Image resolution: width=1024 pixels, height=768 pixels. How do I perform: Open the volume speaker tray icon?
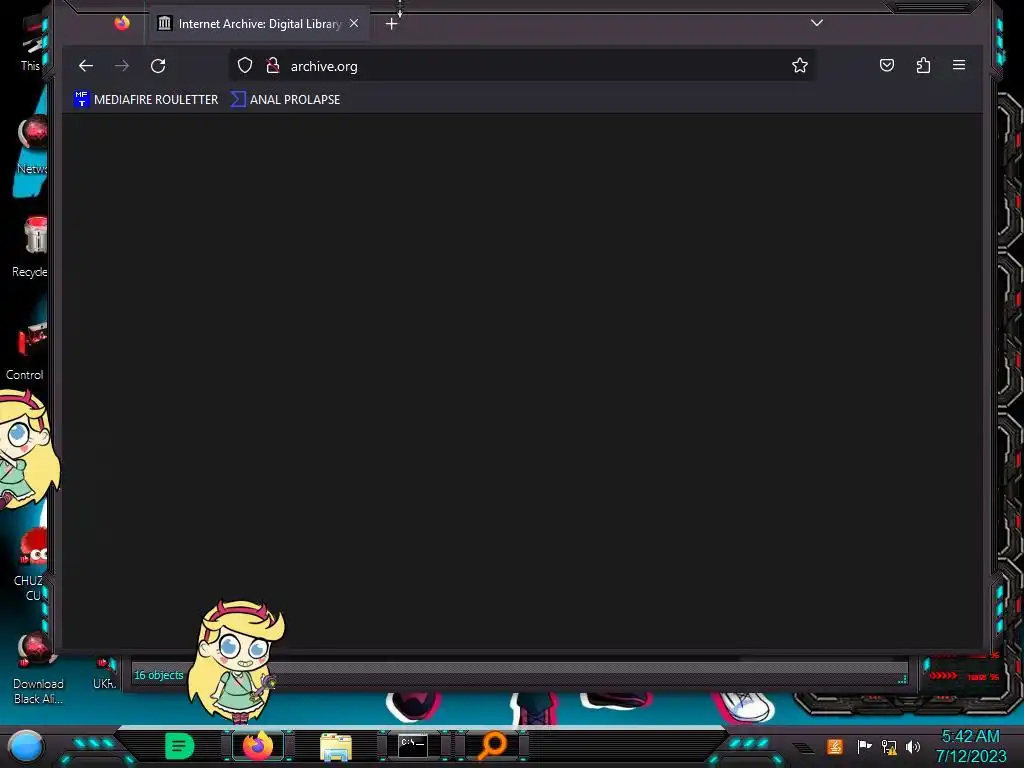tap(913, 746)
